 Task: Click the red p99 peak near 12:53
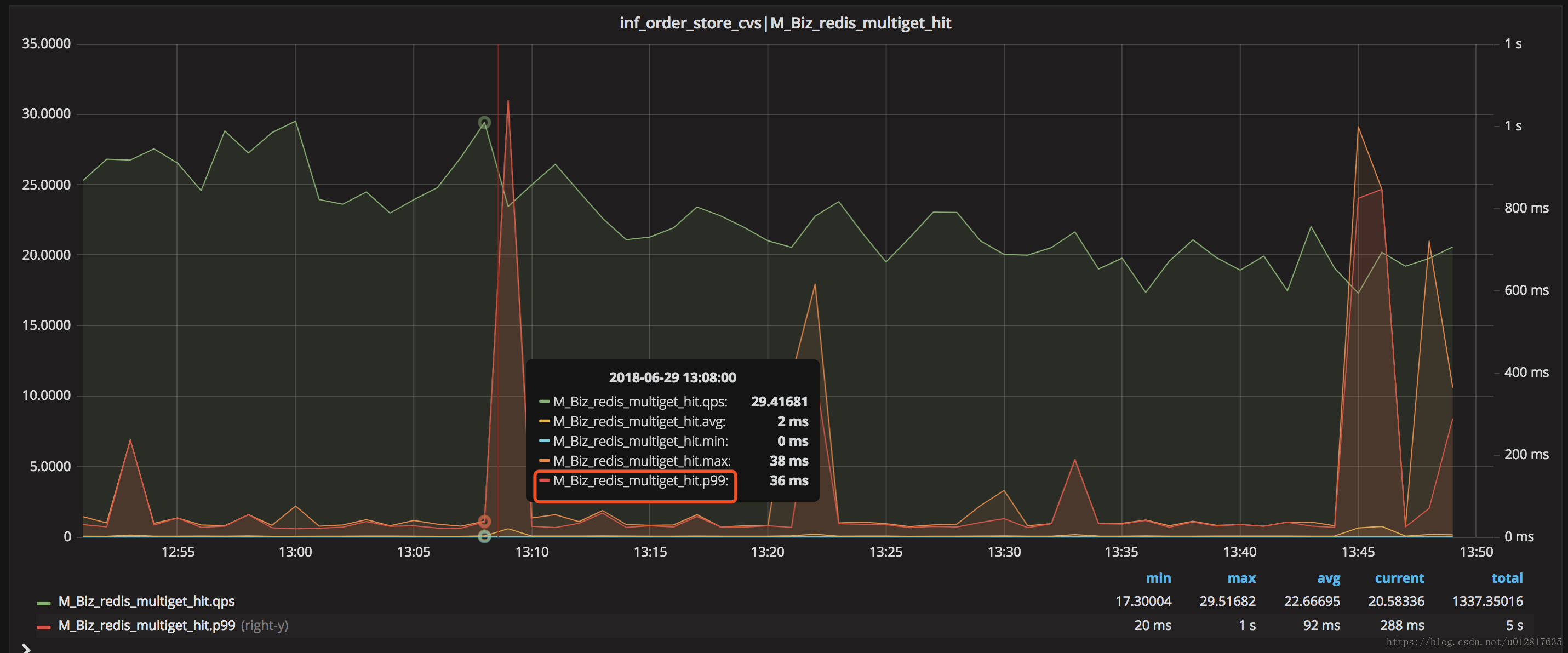(x=130, y=440)
